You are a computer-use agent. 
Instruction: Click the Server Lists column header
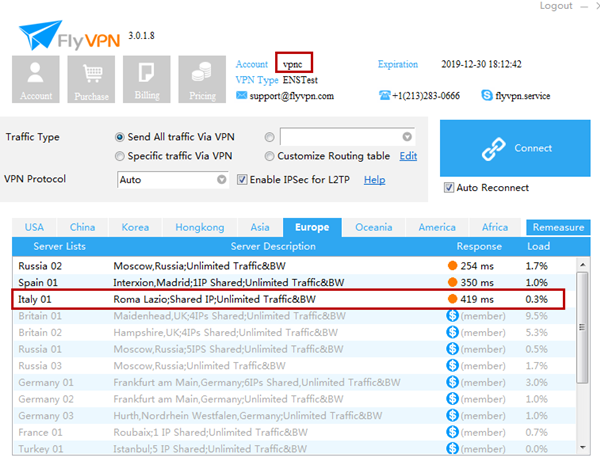59,246
